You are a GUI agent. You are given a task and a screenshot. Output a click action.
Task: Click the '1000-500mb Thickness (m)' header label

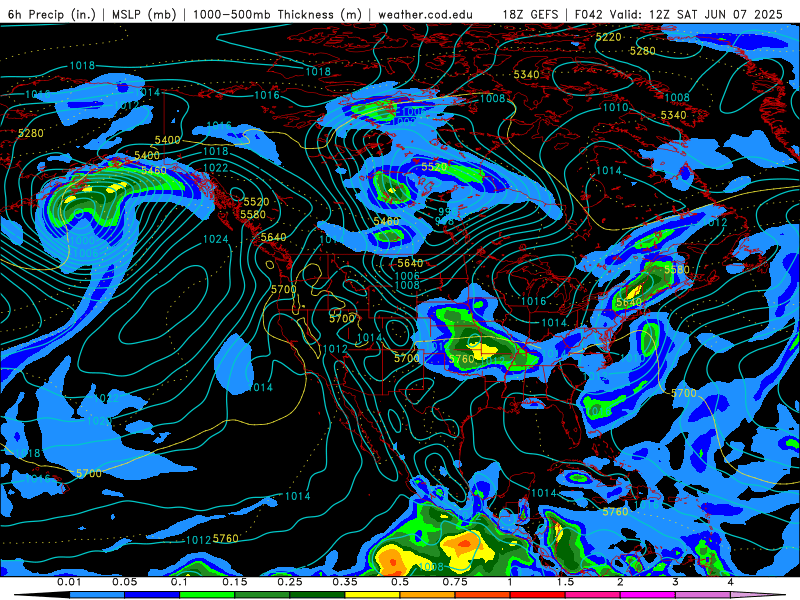277,14
